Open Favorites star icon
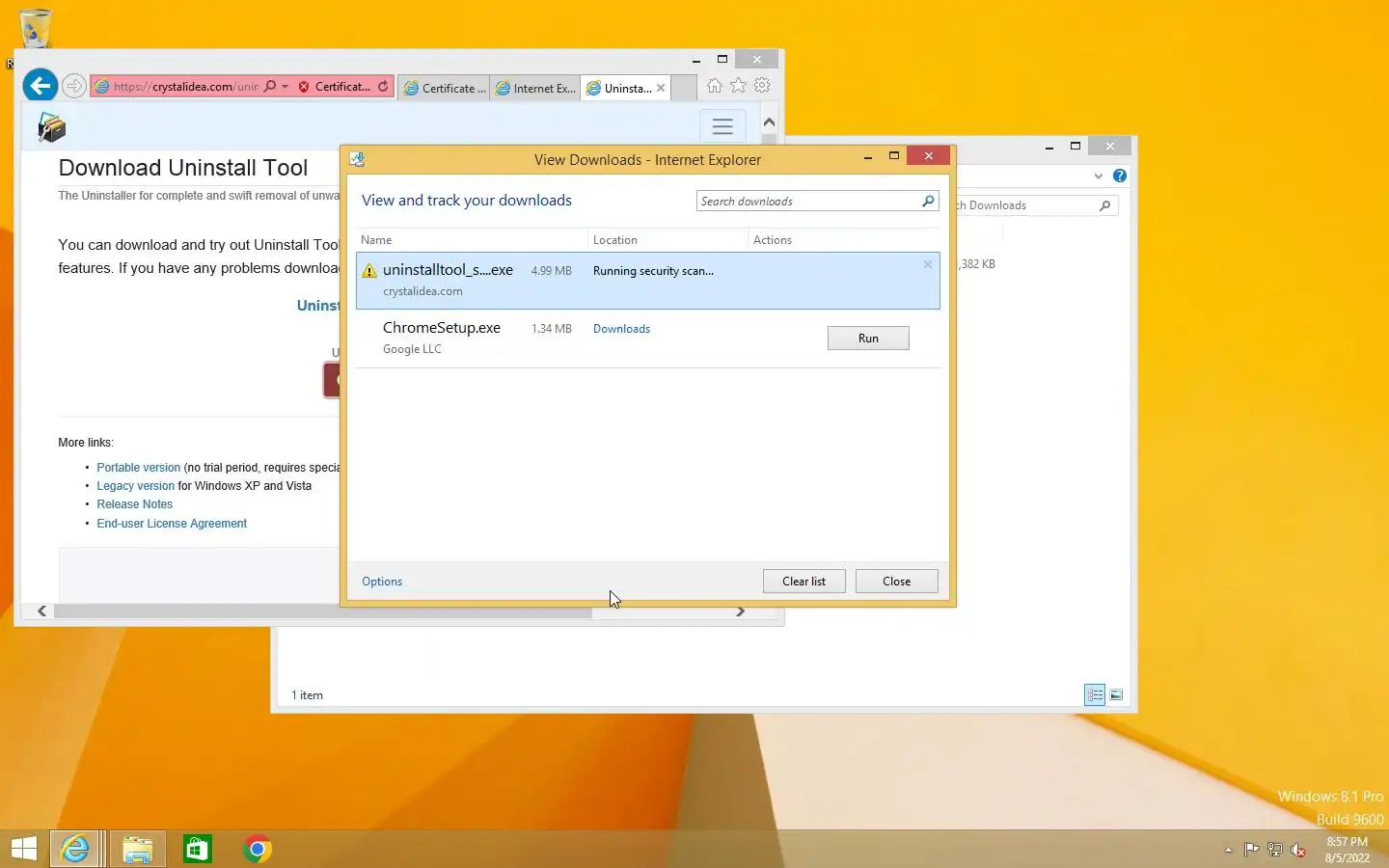 (738, 86)
